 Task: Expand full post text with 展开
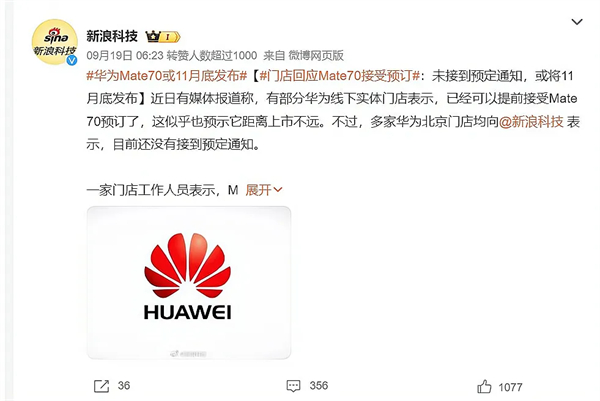[258, 190]
